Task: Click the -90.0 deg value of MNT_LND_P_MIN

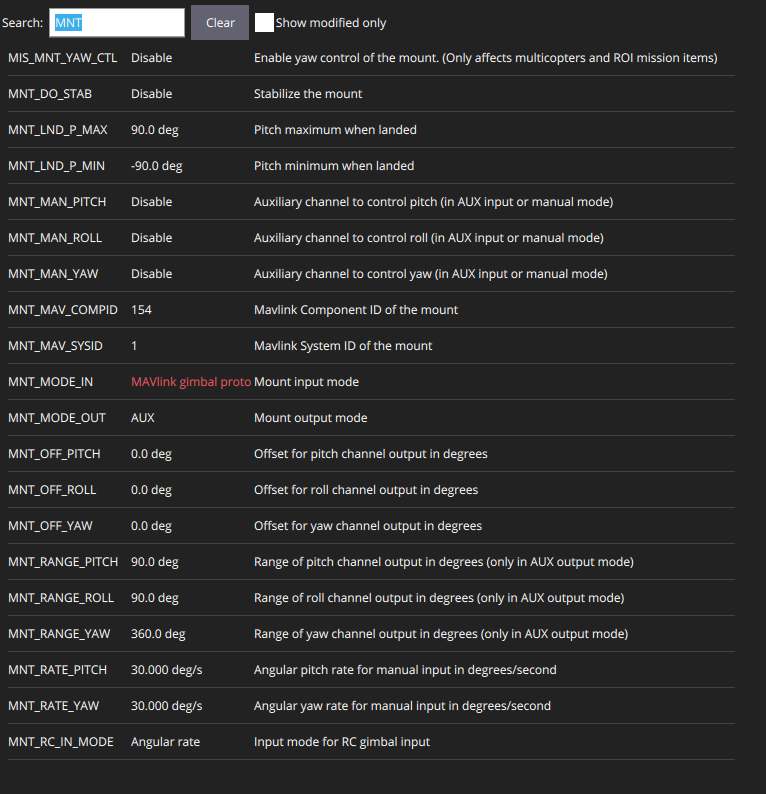Action: [x=156, y=166]
